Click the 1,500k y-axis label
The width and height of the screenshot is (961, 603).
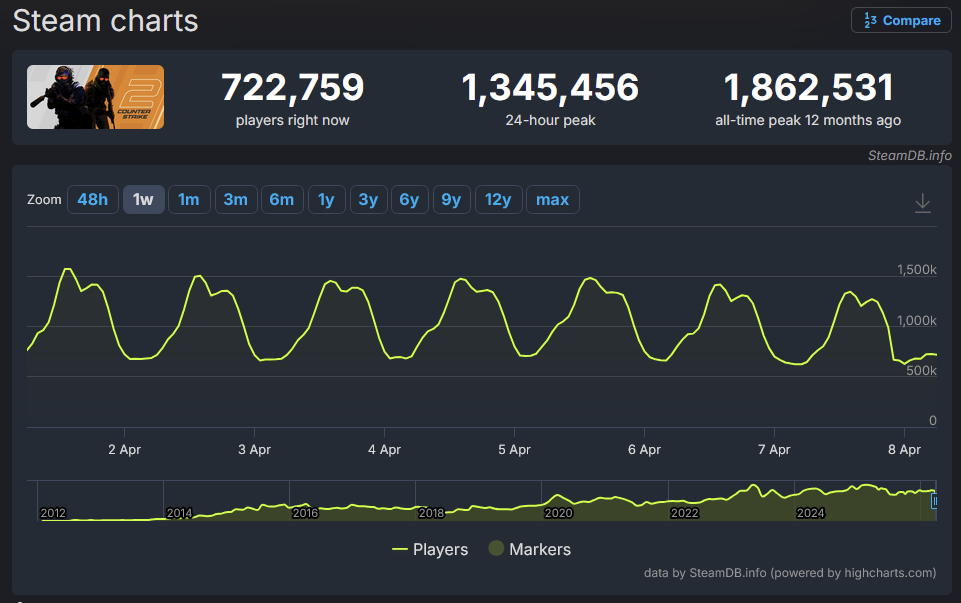(916, 270)
